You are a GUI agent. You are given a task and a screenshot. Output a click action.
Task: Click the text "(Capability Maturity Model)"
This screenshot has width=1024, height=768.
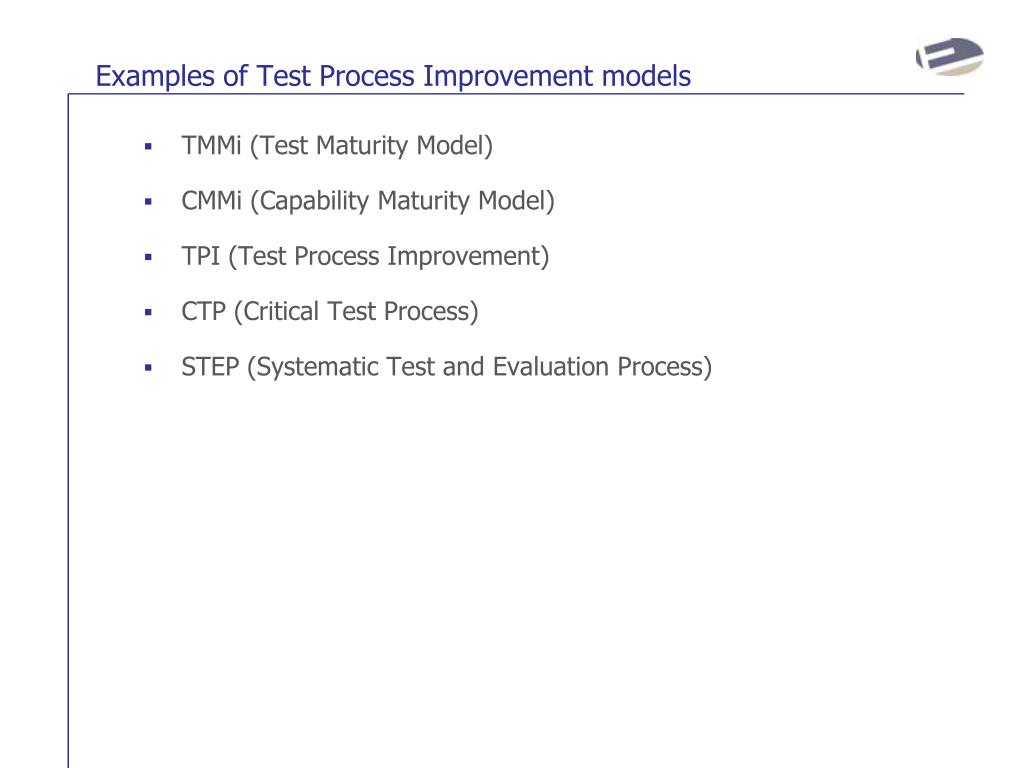(x=402, y=201)
